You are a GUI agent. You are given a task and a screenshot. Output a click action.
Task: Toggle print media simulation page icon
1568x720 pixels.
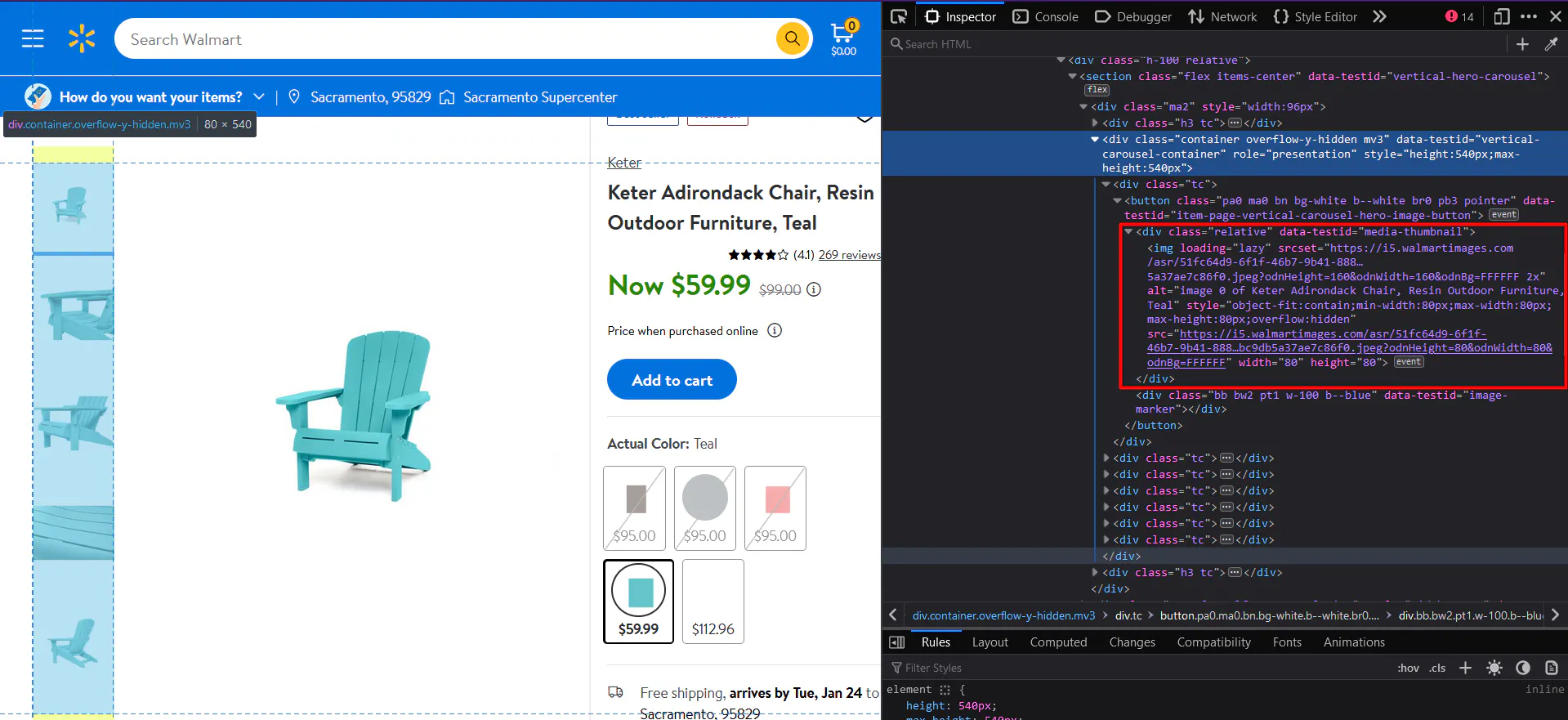(1552, 668)
